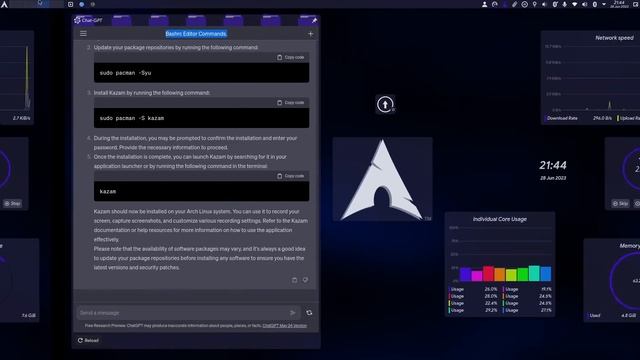Open the Arch Linux application launcher
Screen dimensions: 640x360
point(4,4)
